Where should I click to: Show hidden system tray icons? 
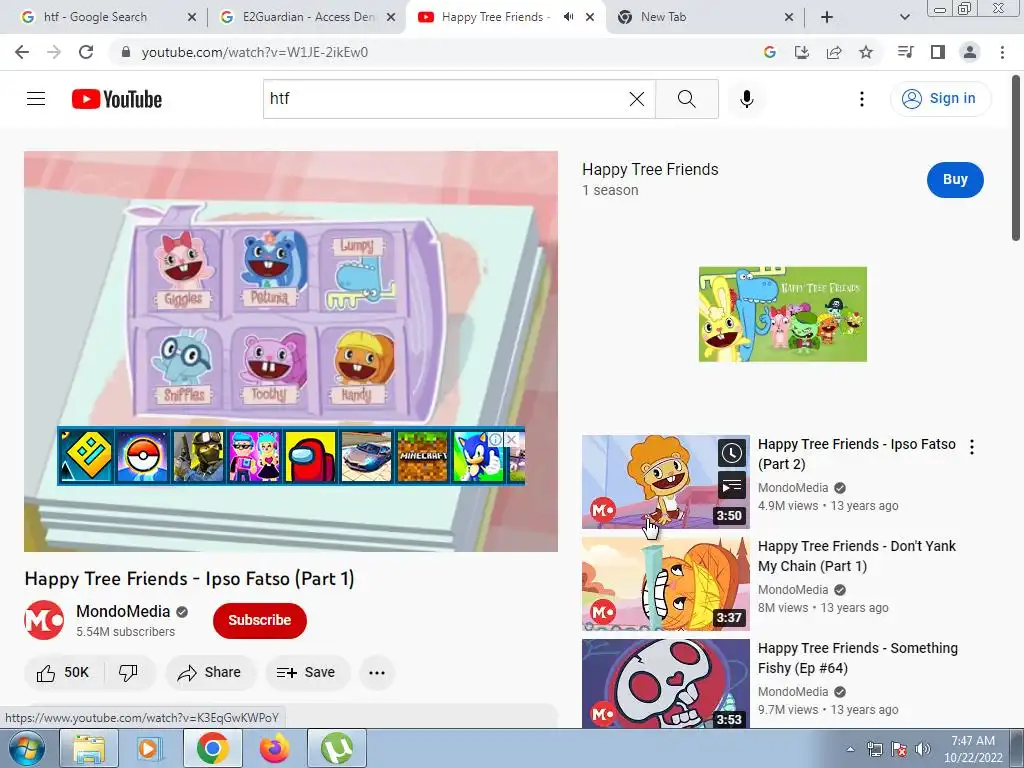coord(850,749)
